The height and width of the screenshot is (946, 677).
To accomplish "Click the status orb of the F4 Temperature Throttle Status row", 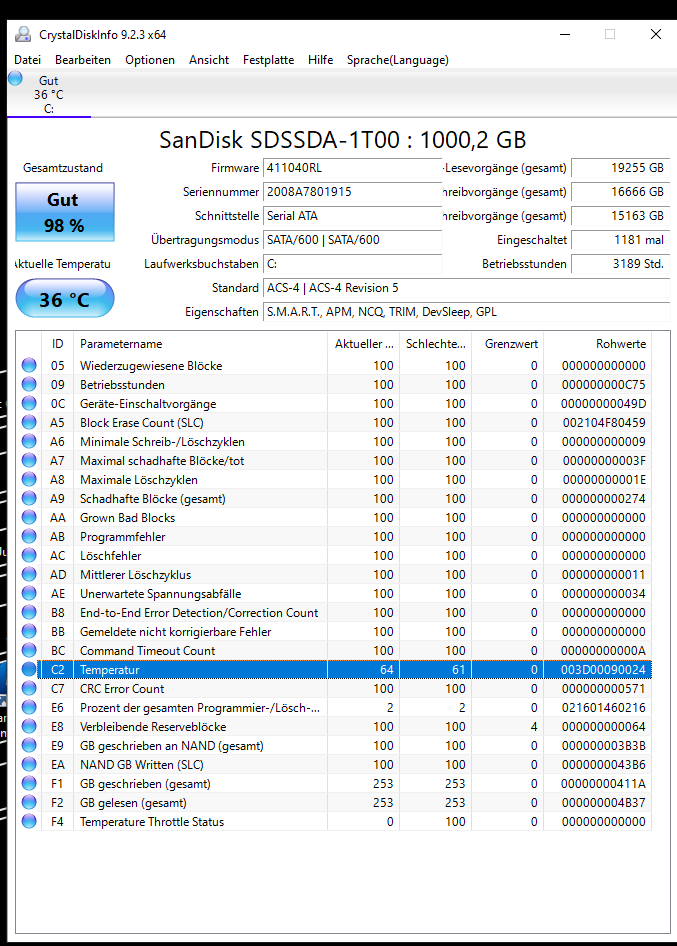I will tap(29, 821).
